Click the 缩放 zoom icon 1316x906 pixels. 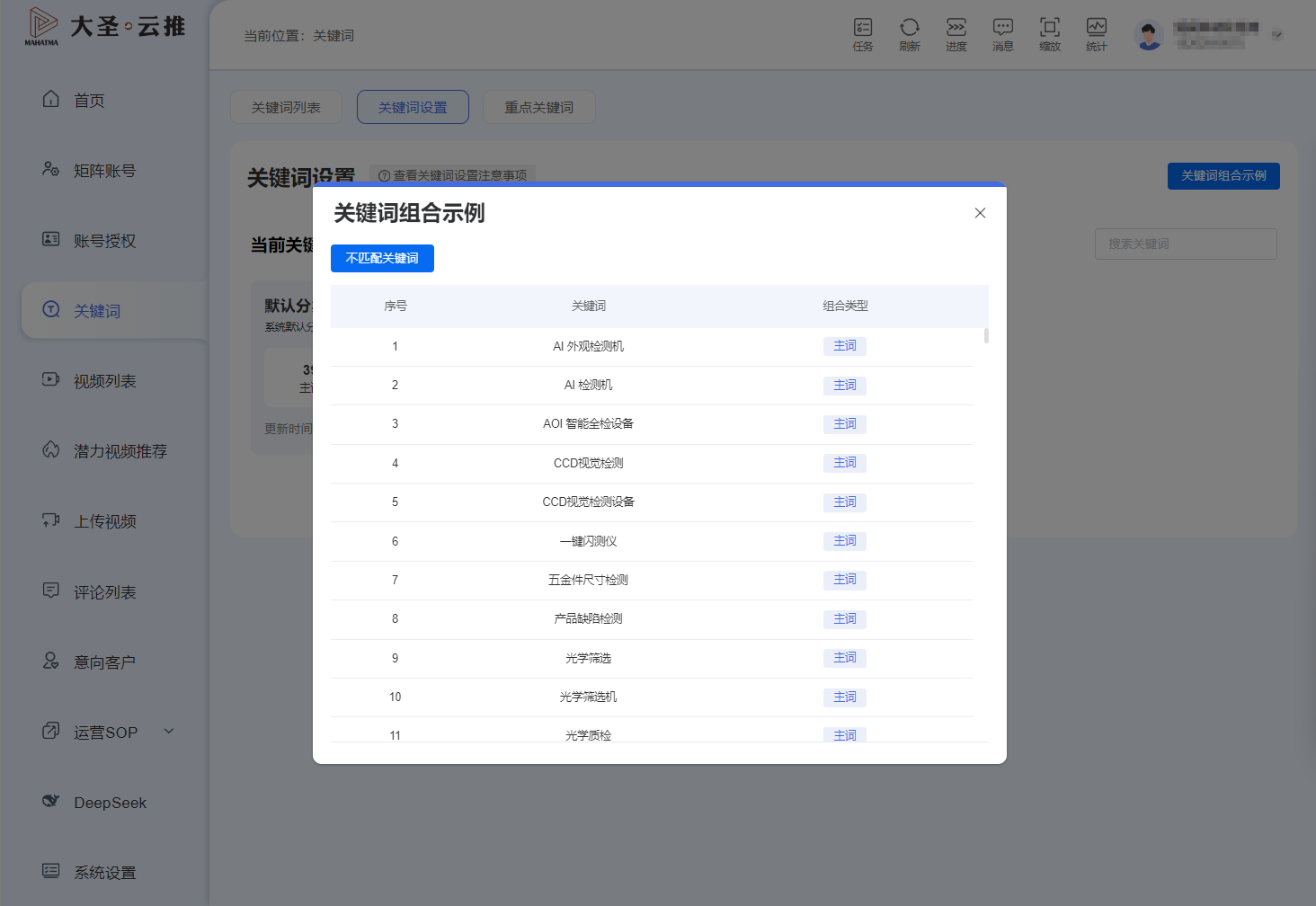(1050, 34)
